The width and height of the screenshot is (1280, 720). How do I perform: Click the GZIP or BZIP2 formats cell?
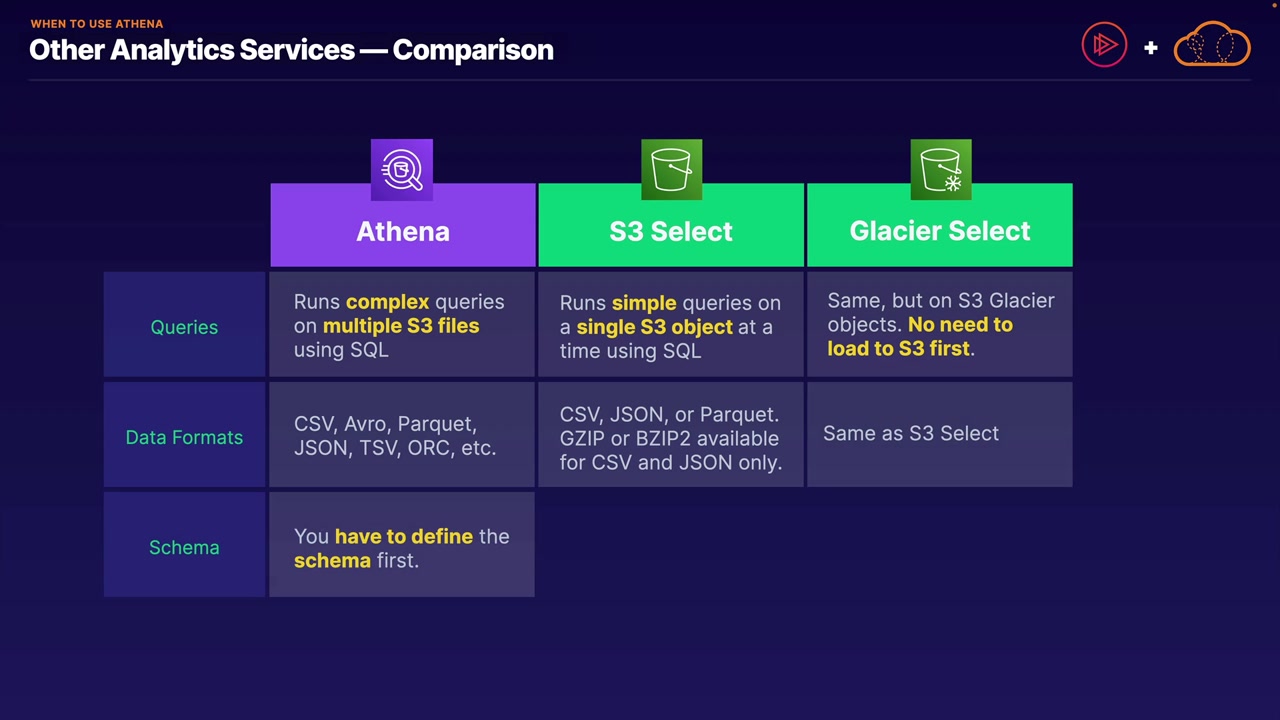click(670, 437)
